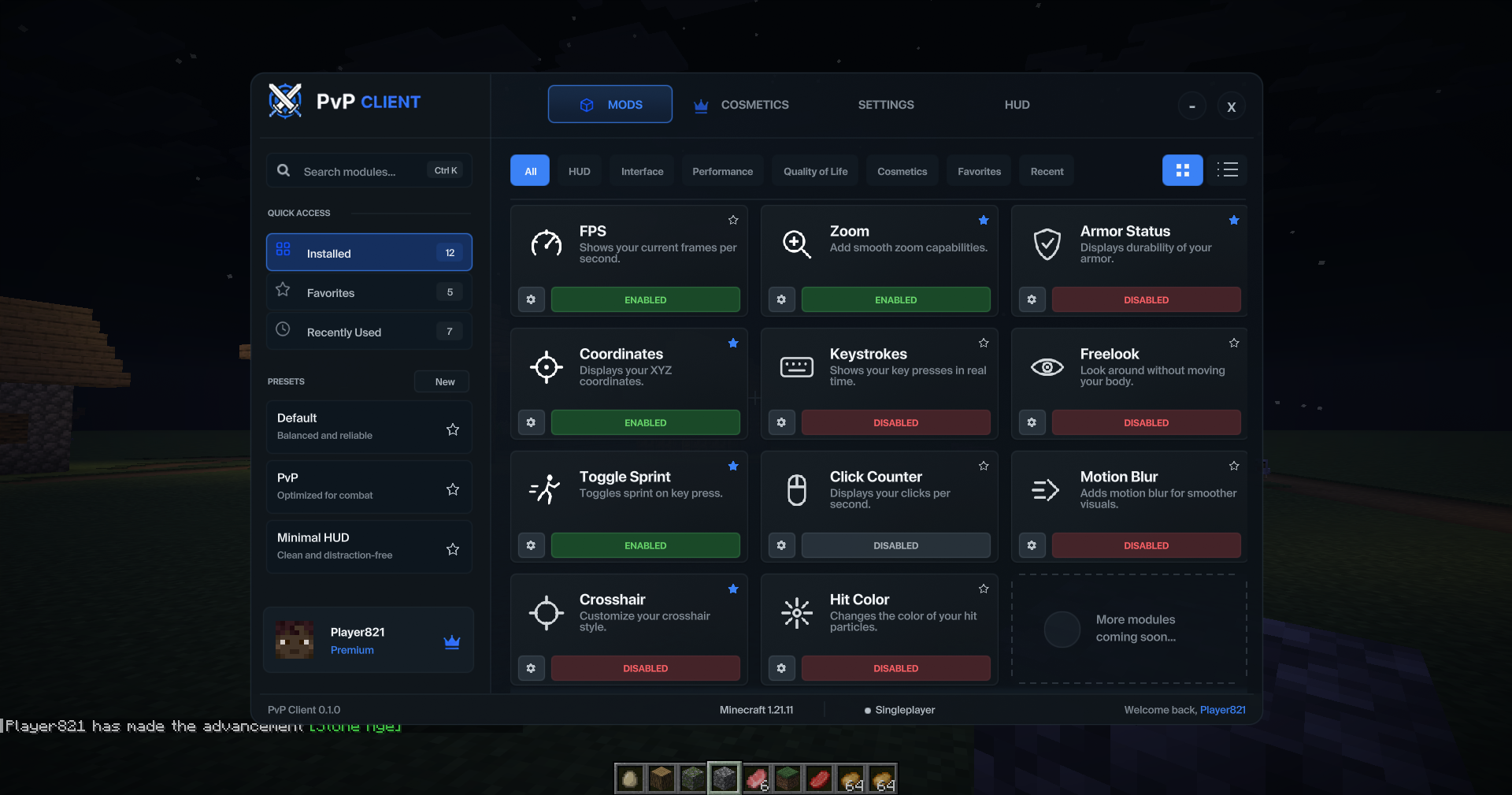Open settings gear for Hit Color module
1512x795 pixels.
(x=781, y=668)
